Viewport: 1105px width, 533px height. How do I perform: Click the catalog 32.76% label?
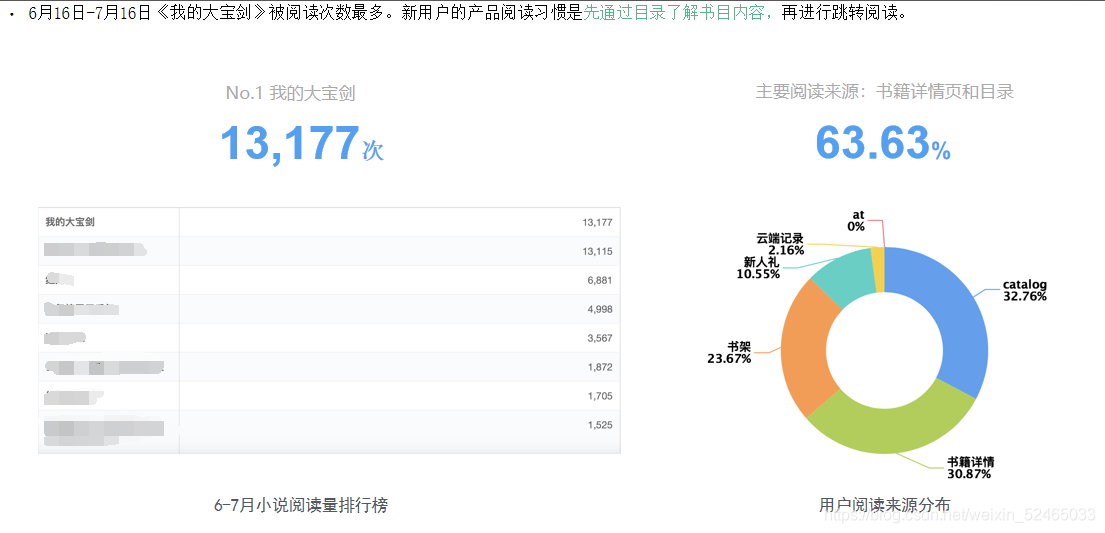1025,290
